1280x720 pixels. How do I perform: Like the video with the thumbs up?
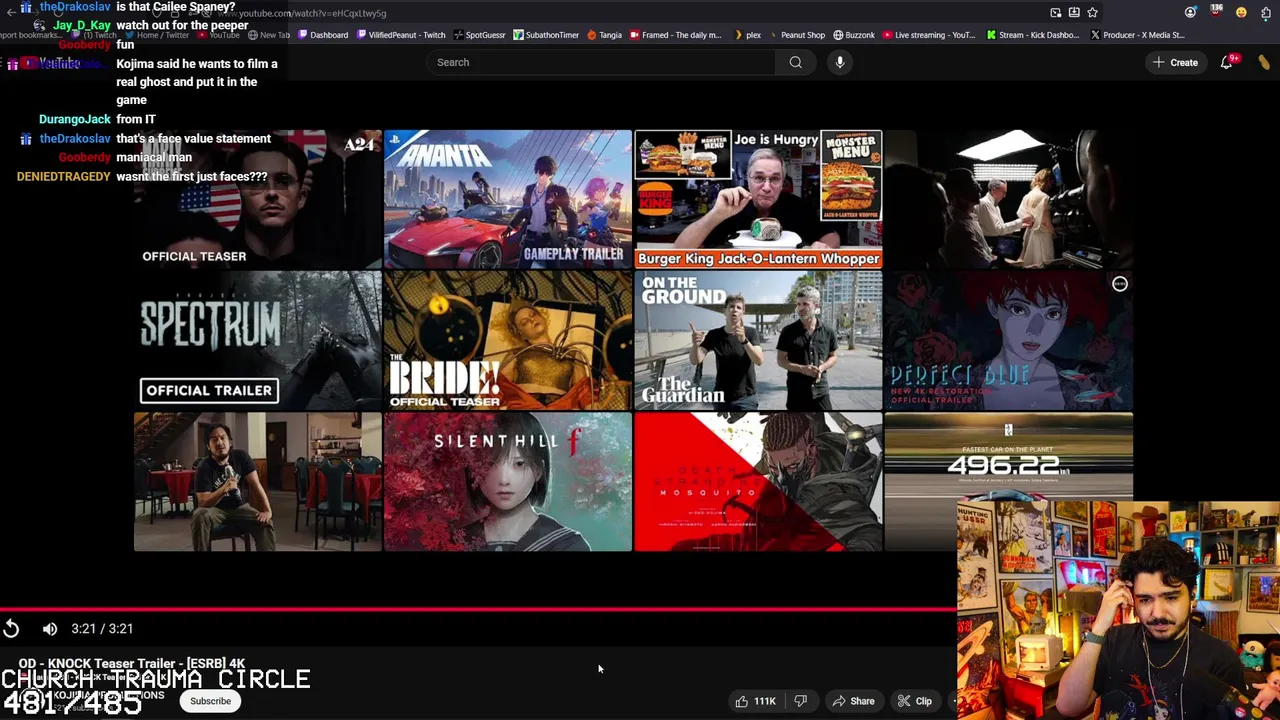756,701
